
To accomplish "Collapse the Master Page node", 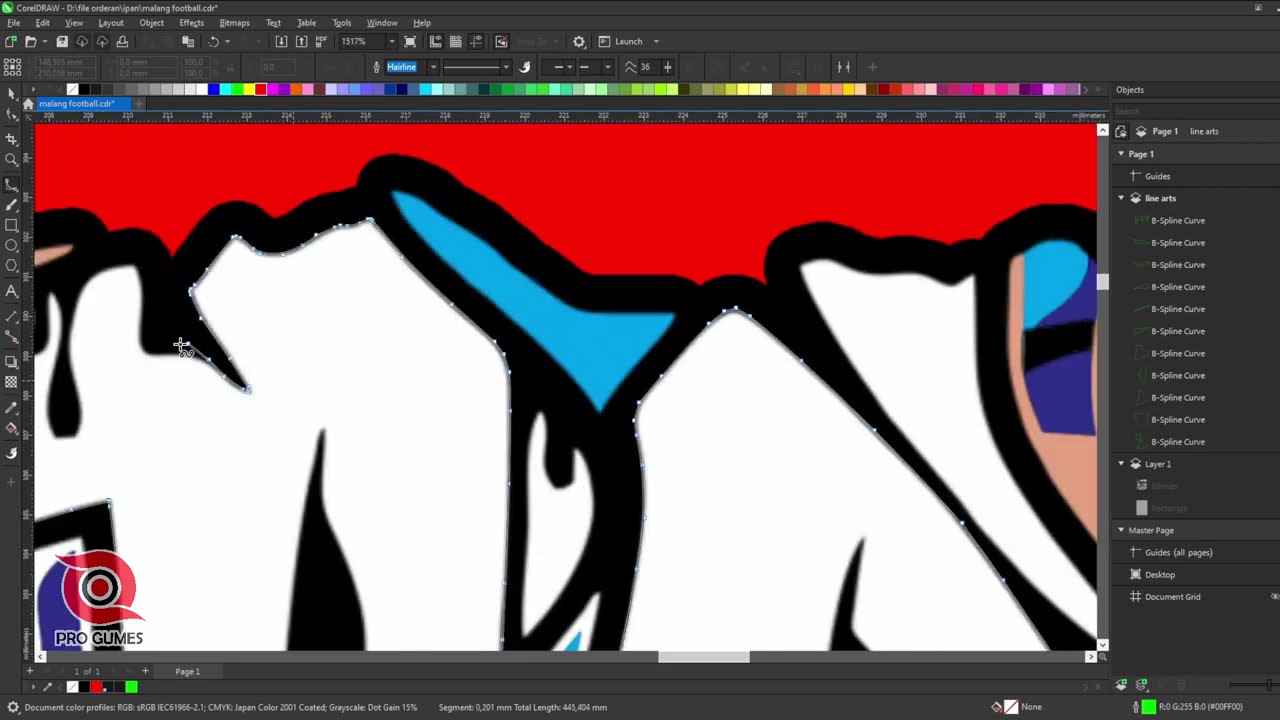I will pyautogui.click(x=1121, y=530).
